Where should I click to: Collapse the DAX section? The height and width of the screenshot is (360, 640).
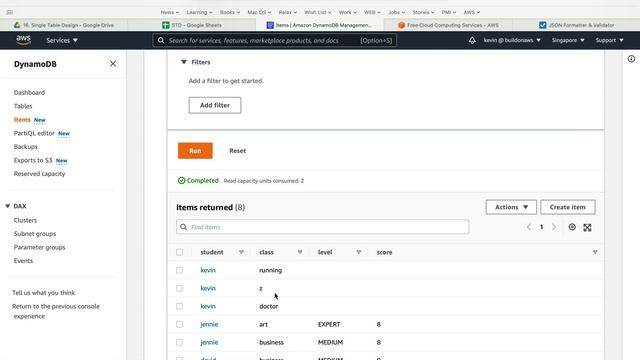coord(7,206)
